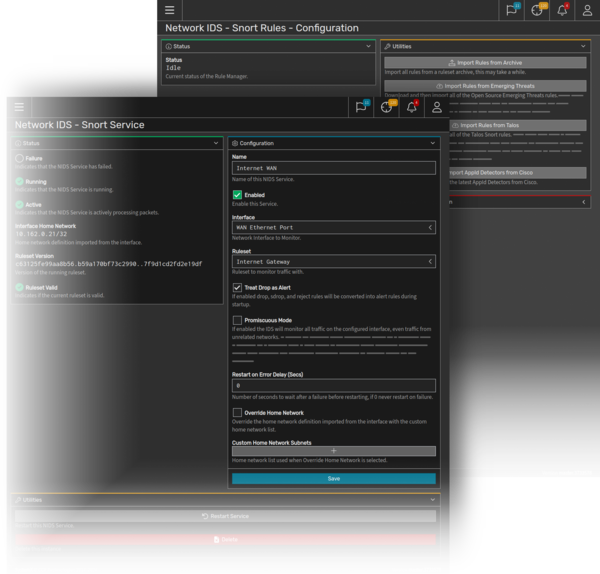
Task: Collapse the Configuration panel in Snort Service
Action: (431, 143)
